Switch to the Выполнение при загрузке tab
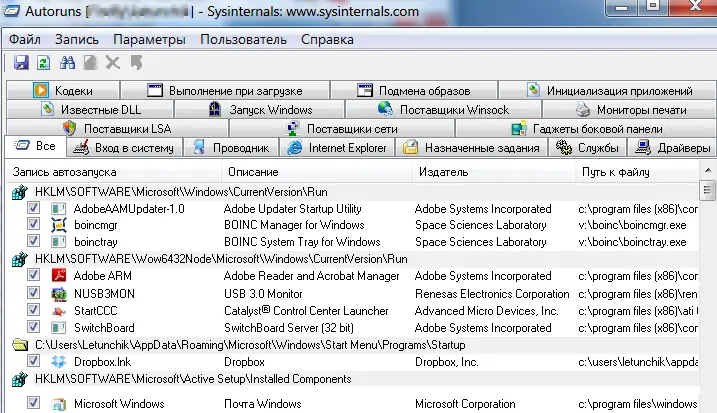717x413 pixels. tap(225, 91)
